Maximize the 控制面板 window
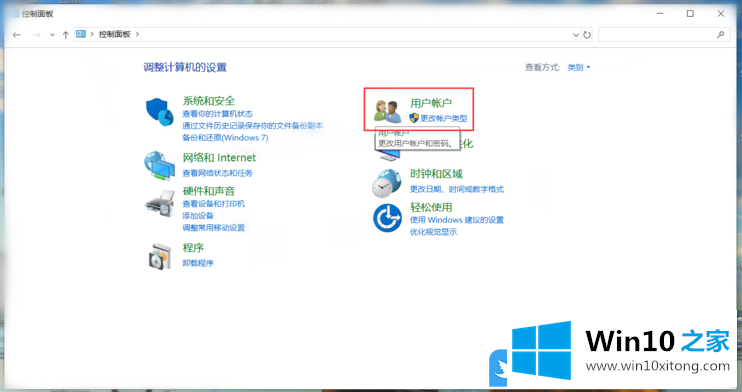The width and height of the screenshot is (742, 392). click(690, 14)
